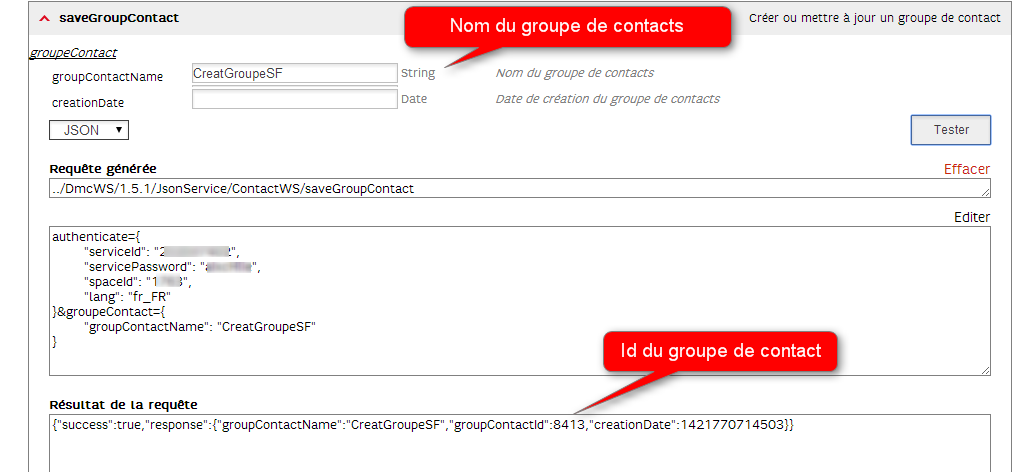
Task: Click the "groupContactName": "CreatGroupeSF" request line
Action: [x=199, y=327]
